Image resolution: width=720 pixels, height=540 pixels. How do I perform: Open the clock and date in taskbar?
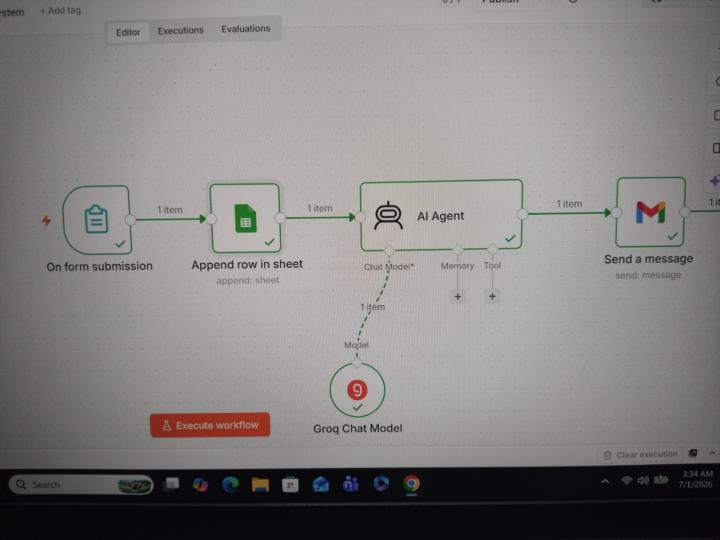tap(697, 479)
